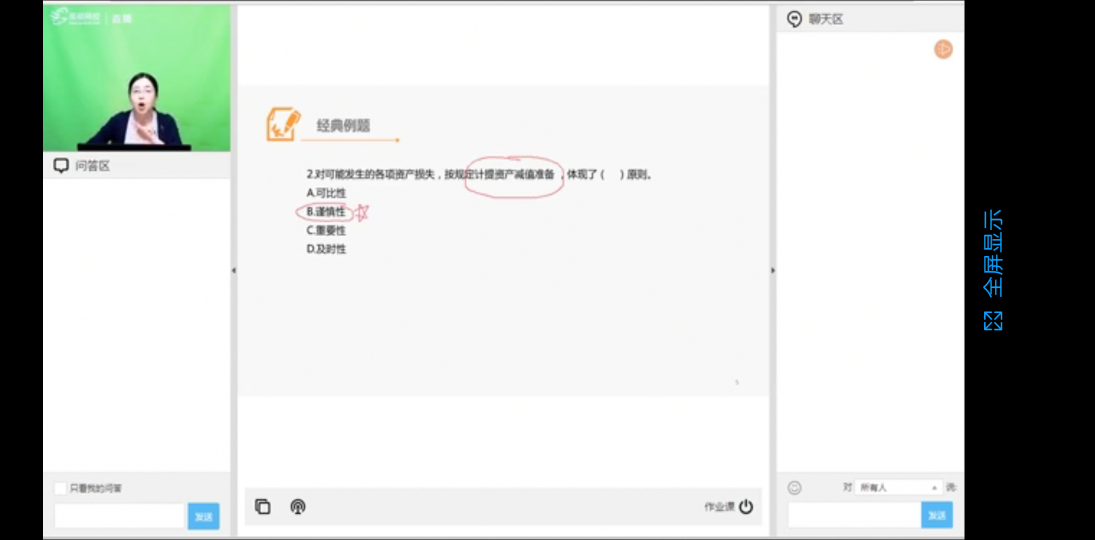The height and width of the screenshot is (540, 1095).
Task: Click the power icon beside 作业课
Action: [746, 506]
